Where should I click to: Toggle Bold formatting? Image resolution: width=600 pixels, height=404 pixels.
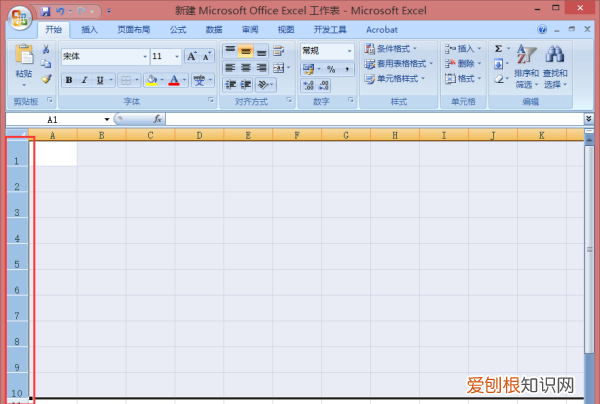(69, 80)
